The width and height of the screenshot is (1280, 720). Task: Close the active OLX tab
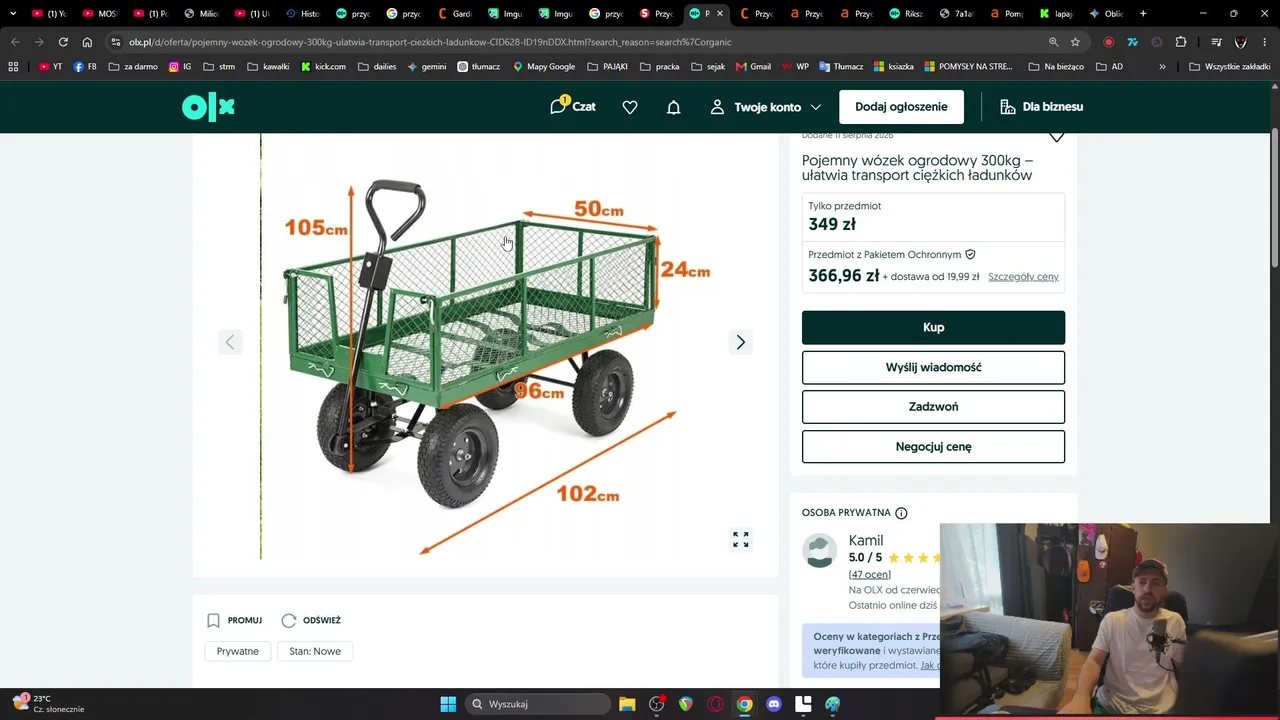pos(720,14)
